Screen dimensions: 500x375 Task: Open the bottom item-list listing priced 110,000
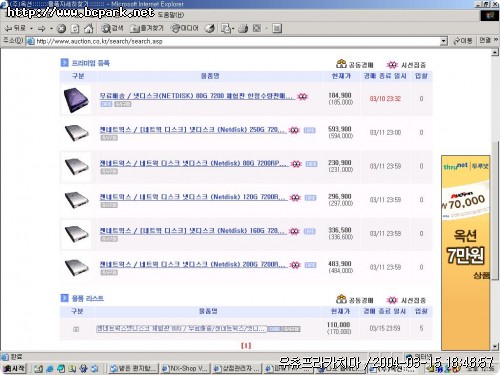182,329
